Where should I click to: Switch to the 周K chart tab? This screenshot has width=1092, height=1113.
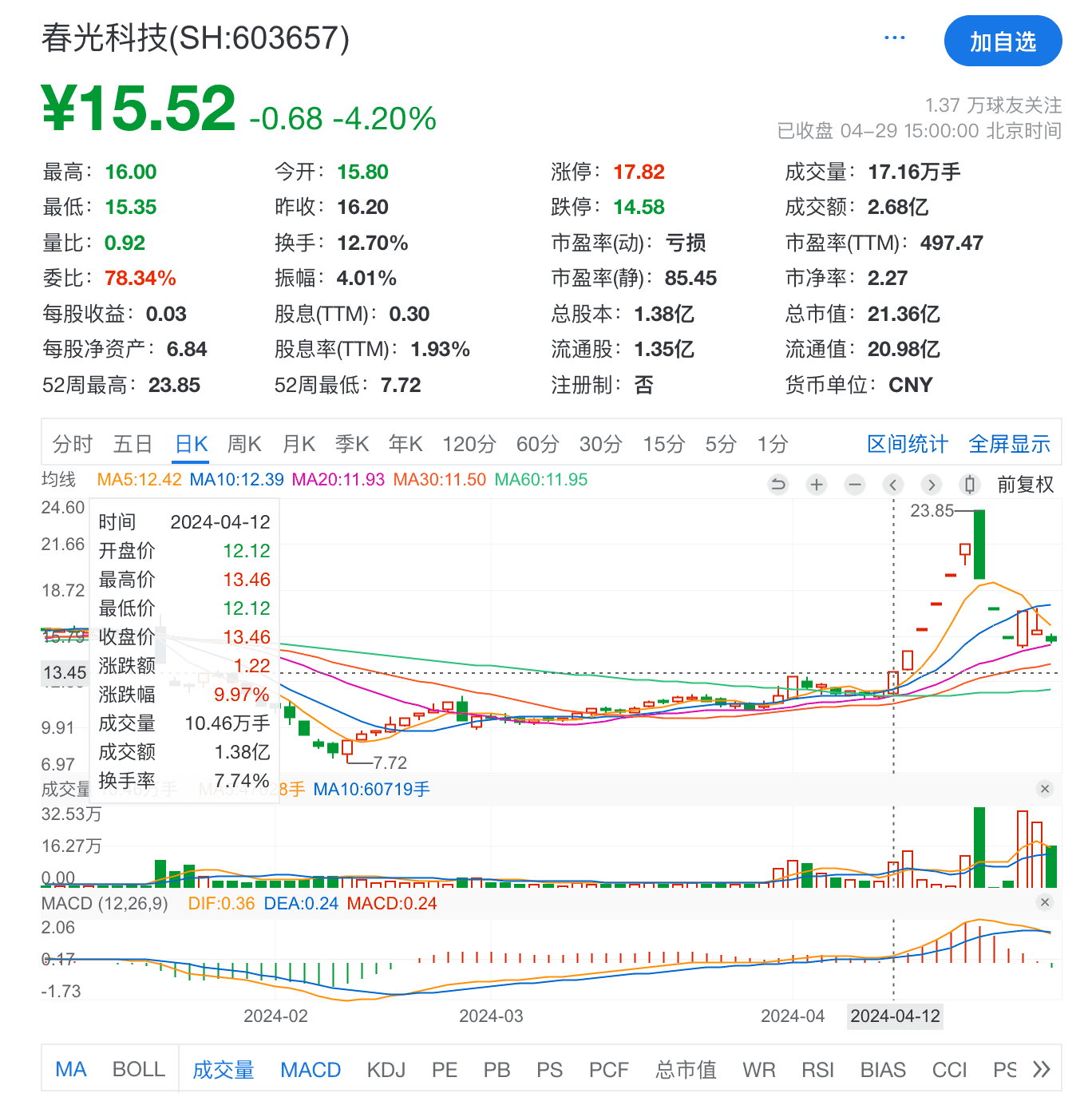[244, 444]
